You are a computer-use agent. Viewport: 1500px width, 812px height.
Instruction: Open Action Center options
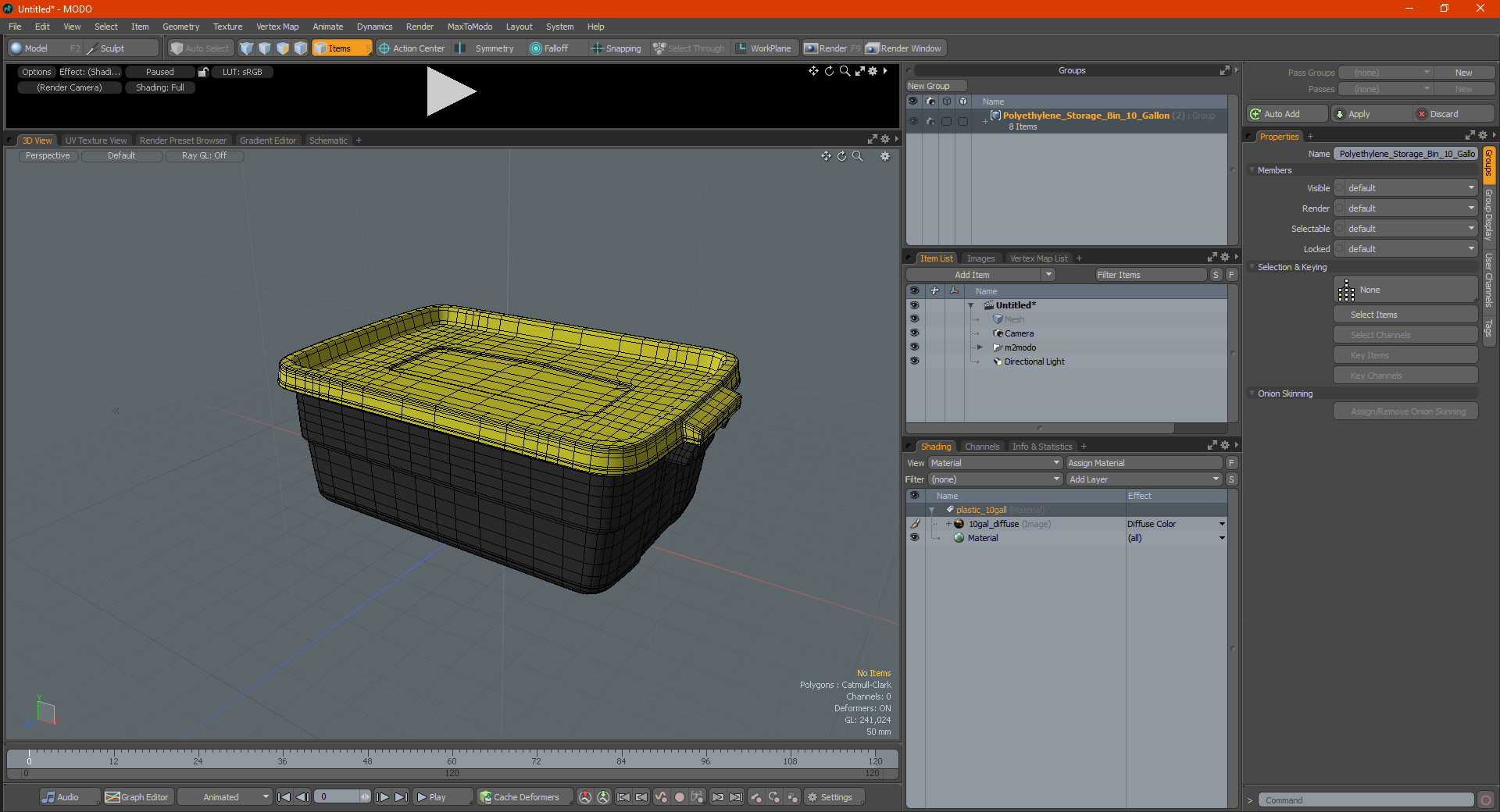(x=412, y=48)
